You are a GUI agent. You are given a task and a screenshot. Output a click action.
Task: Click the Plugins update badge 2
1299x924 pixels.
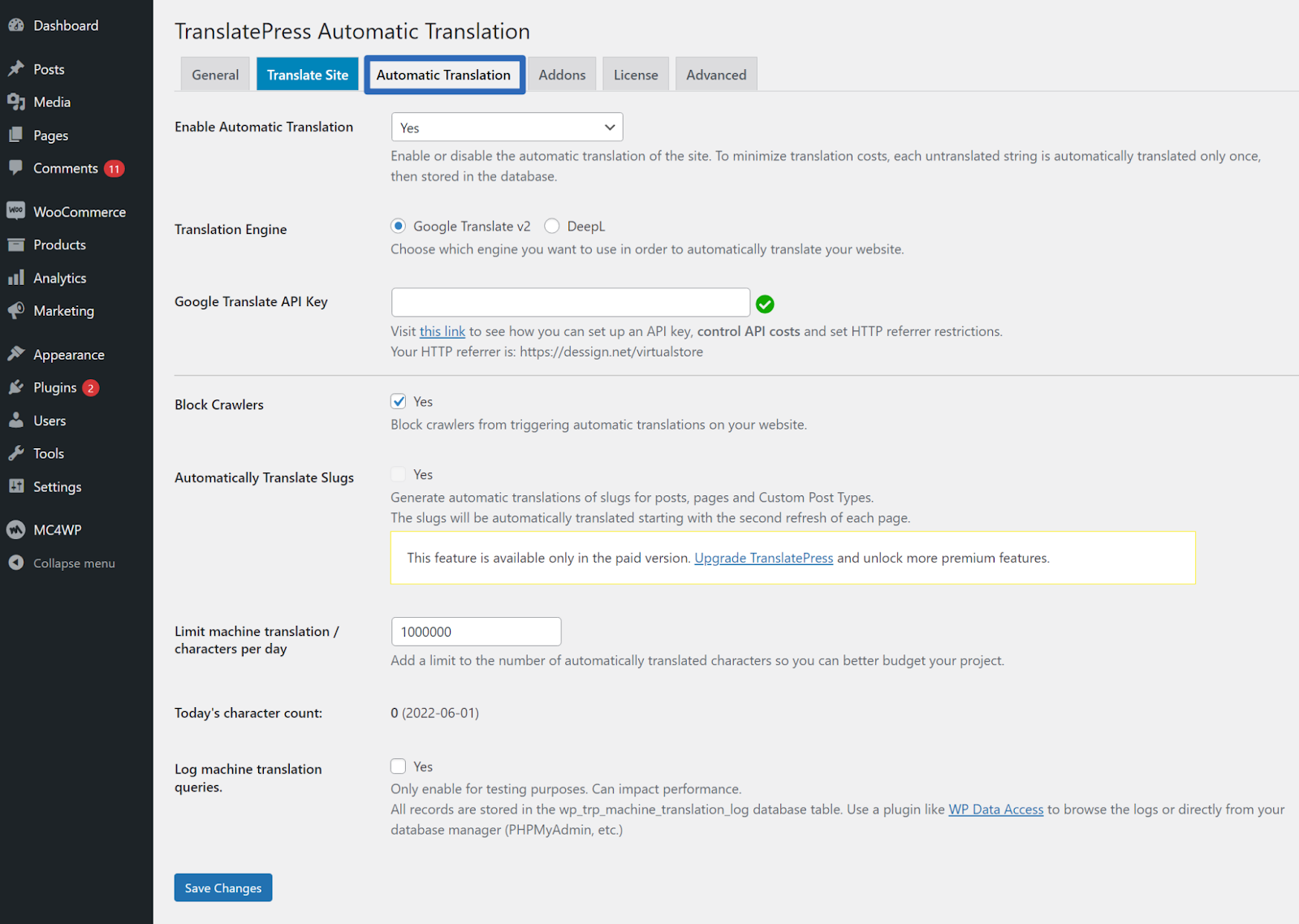click(x=91, y=388)
